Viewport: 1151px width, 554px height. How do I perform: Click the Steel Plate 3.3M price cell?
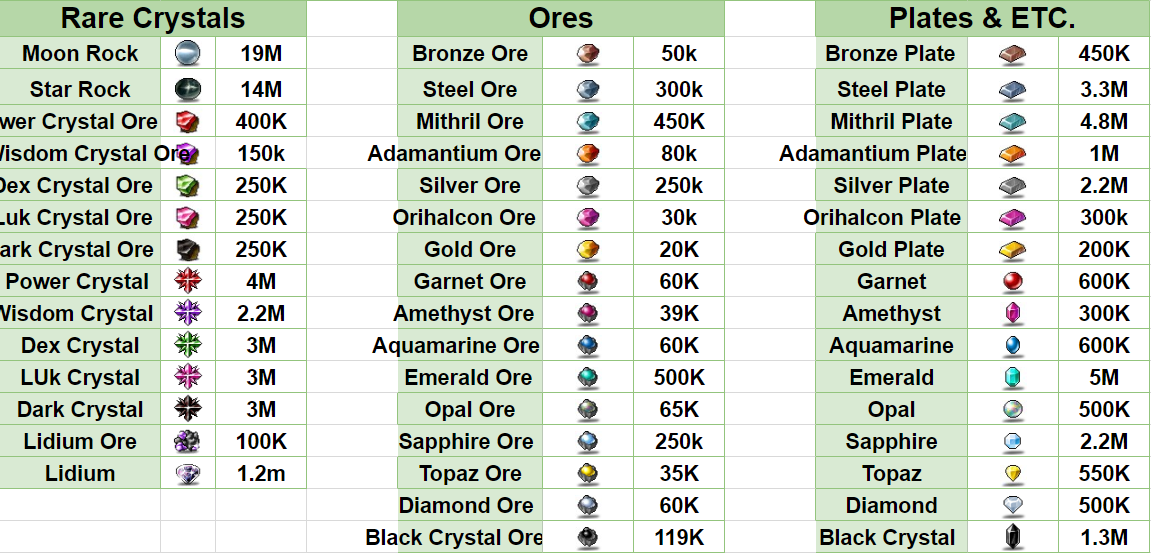coord(1103,90)
